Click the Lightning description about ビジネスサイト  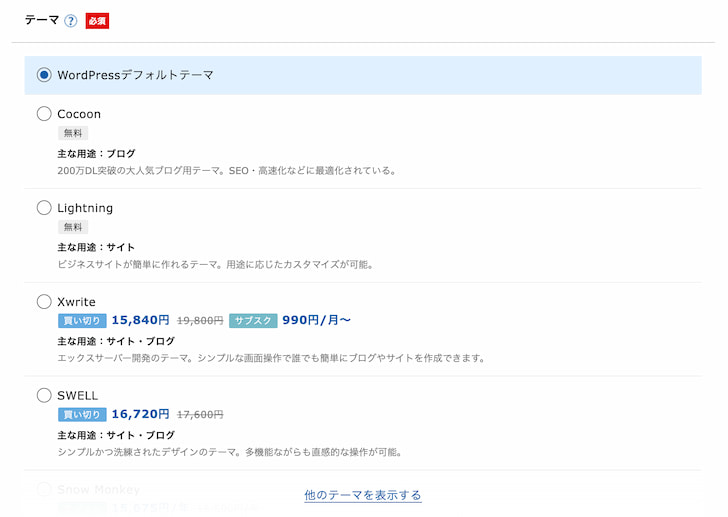216,265
